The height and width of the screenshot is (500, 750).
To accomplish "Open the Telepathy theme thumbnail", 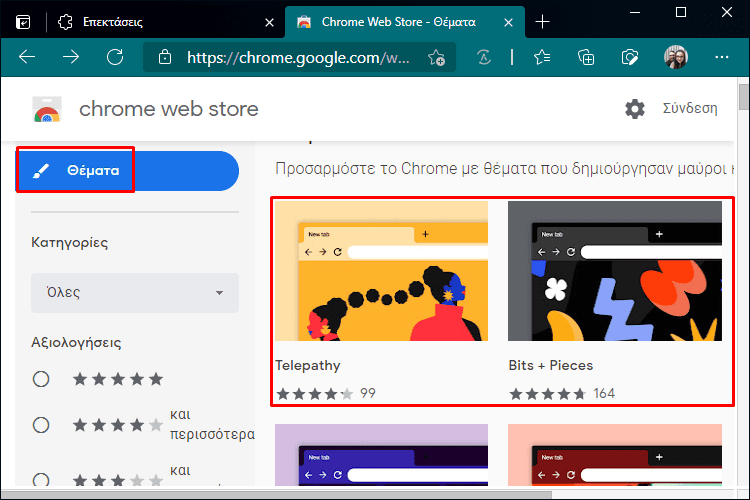I will pyautogui.click(x=381, y=271).
